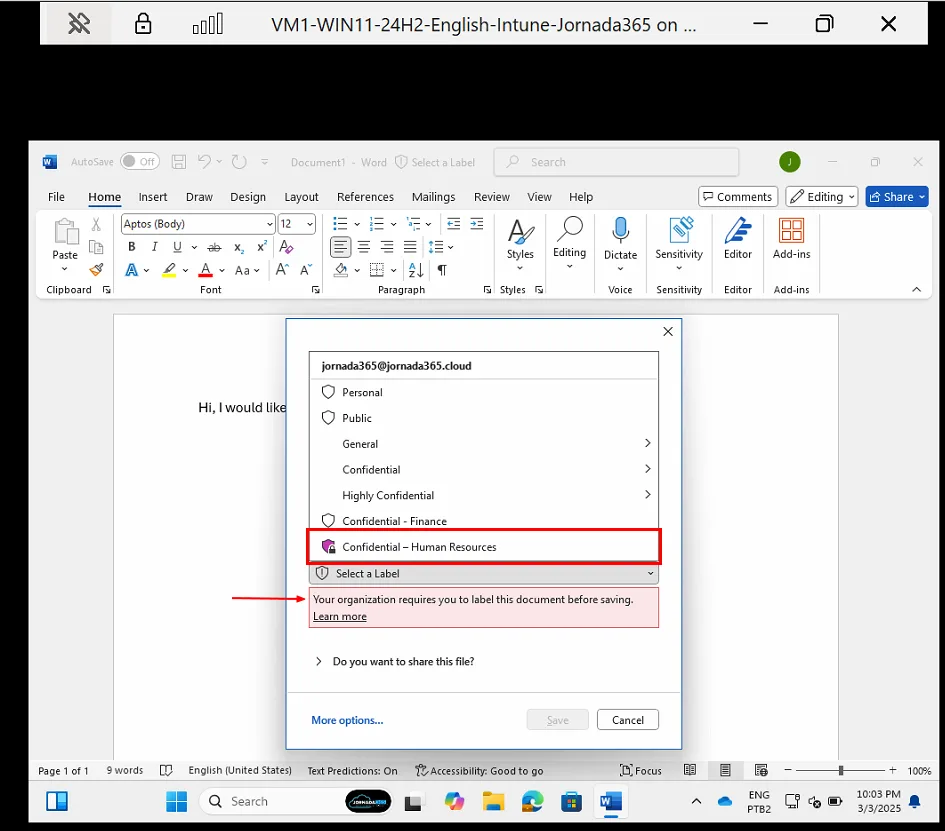This screenshot has height=831, width=945.
Task: Open Word from the taskbar
Action: (x=611, y=801)
